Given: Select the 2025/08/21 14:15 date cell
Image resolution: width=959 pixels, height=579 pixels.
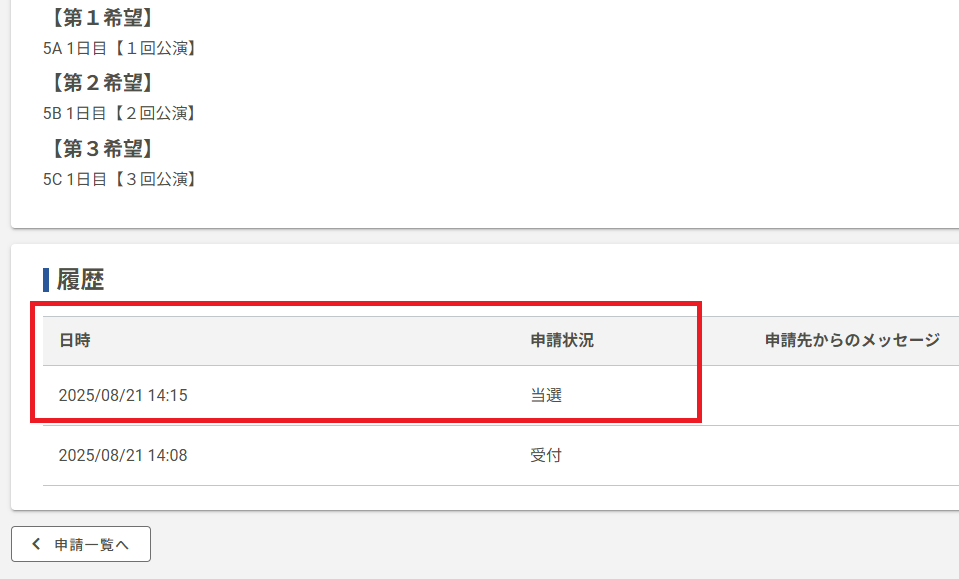Looking at the screenshot, I should (x=123, y=395).
